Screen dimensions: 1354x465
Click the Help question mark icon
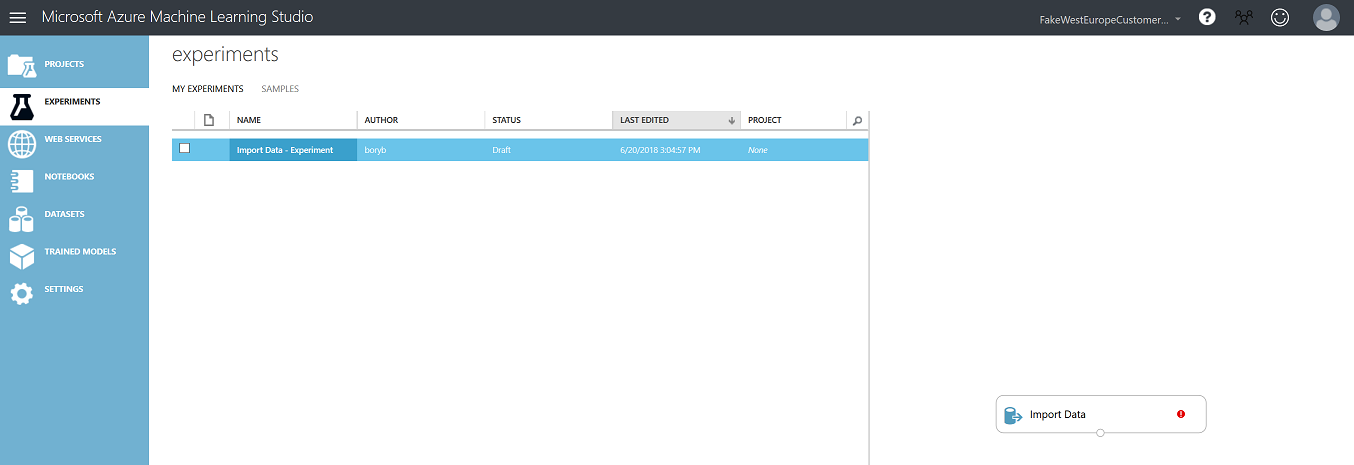click(x=1207, y=18)
